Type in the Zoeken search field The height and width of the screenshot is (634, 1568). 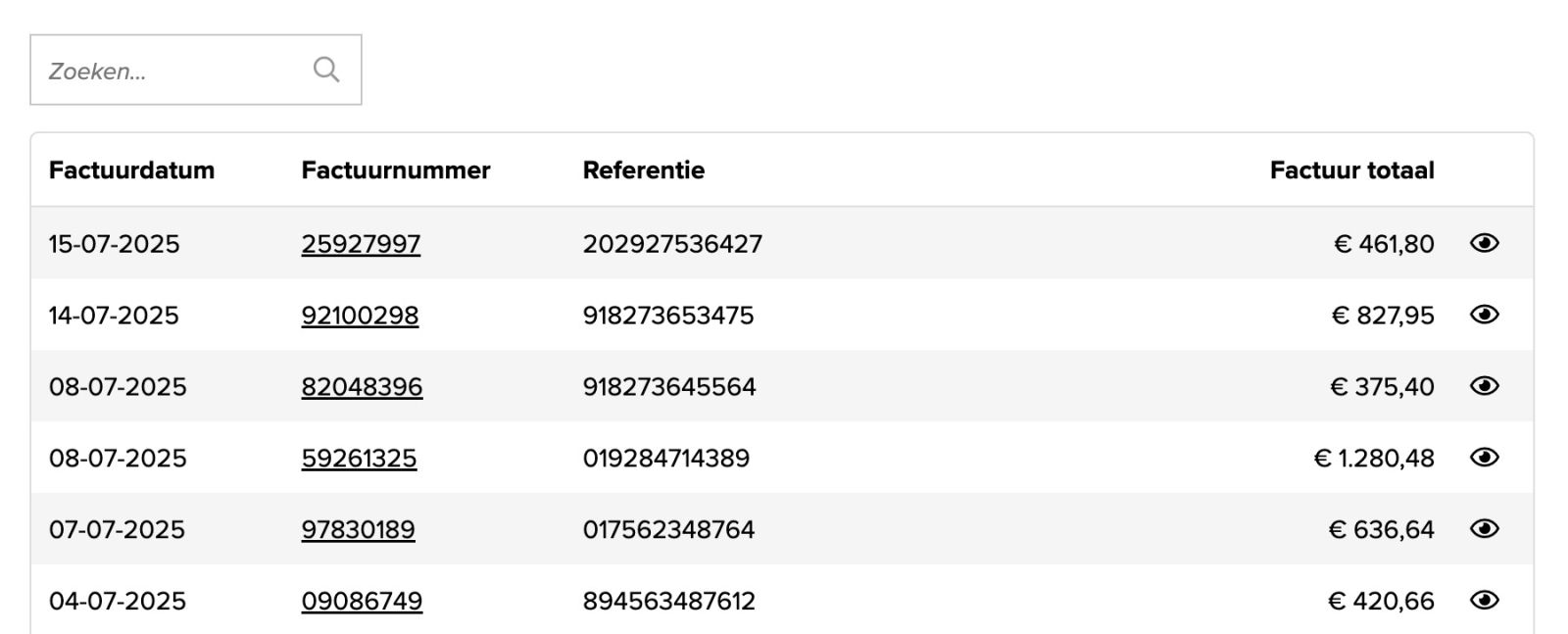point(167,71)
